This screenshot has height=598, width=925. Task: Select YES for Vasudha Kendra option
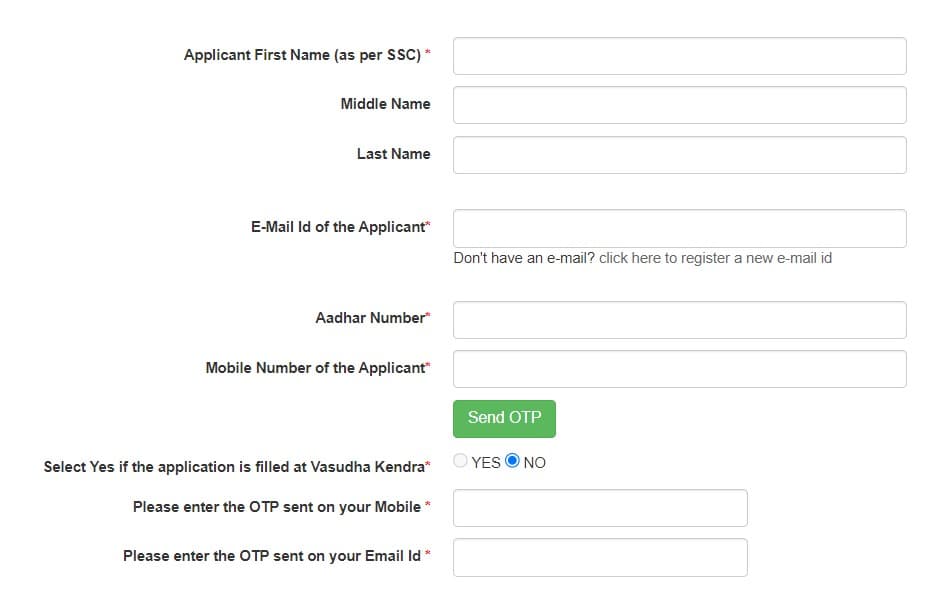460,461
